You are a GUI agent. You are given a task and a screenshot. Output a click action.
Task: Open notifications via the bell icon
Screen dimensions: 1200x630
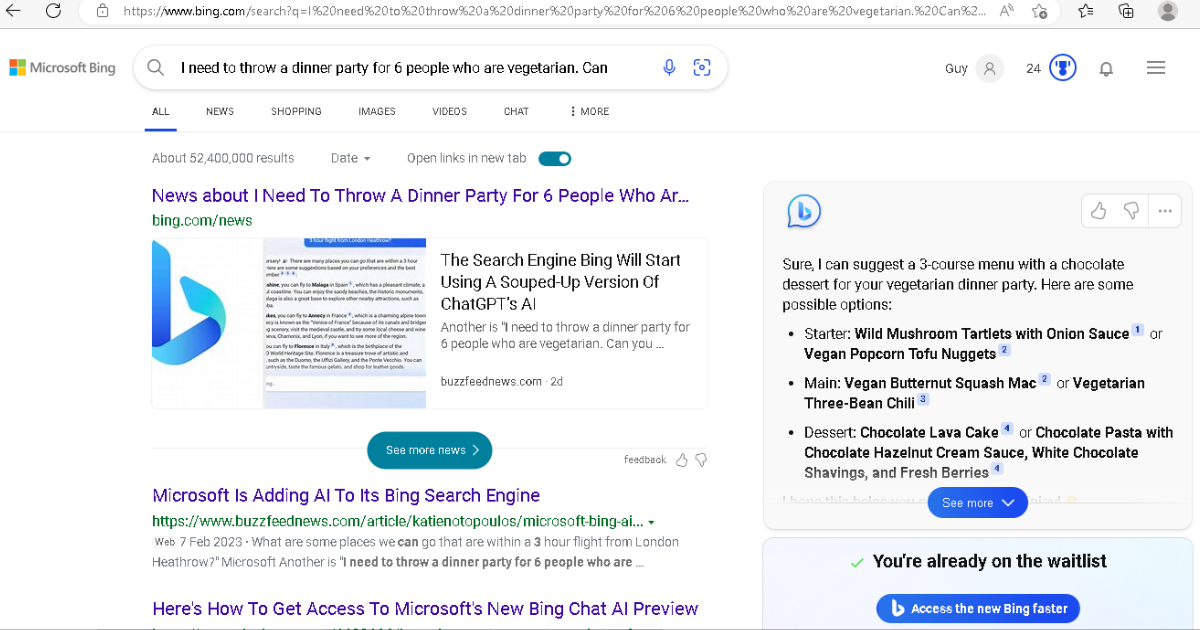1106,67
